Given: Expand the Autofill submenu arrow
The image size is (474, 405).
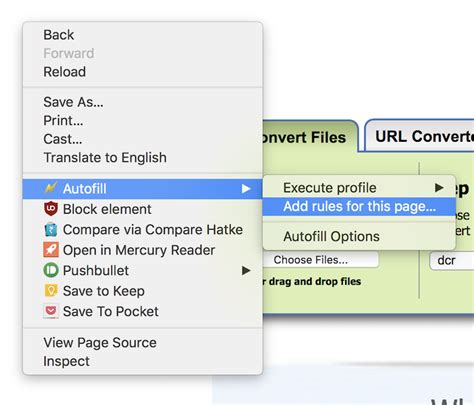Looking at the screenshot, I should (246, 189).
